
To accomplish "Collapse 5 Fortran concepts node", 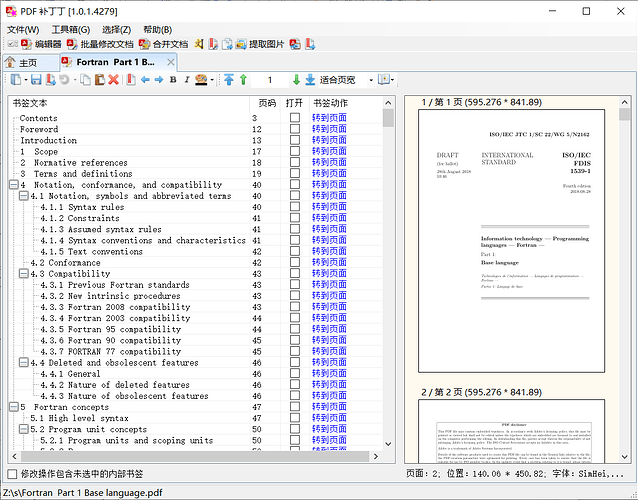I will [14, 407].
